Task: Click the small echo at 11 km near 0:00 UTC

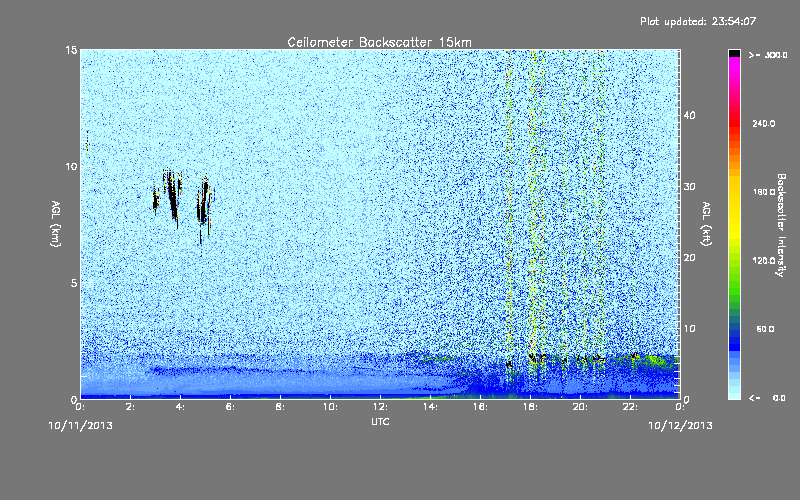Action: tap(87, 142)
